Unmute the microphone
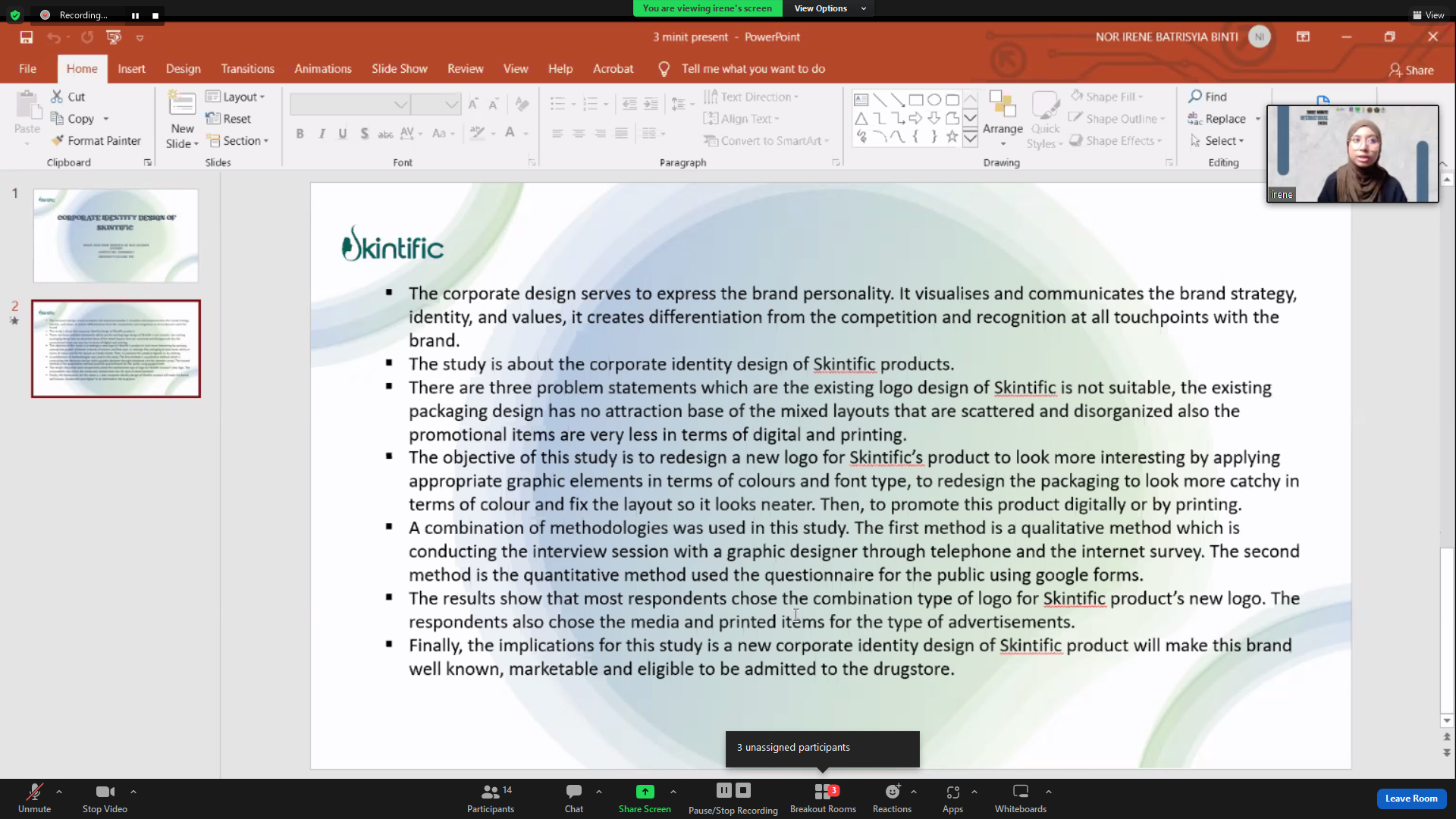The image size is (1456, 819). point(34,798)
